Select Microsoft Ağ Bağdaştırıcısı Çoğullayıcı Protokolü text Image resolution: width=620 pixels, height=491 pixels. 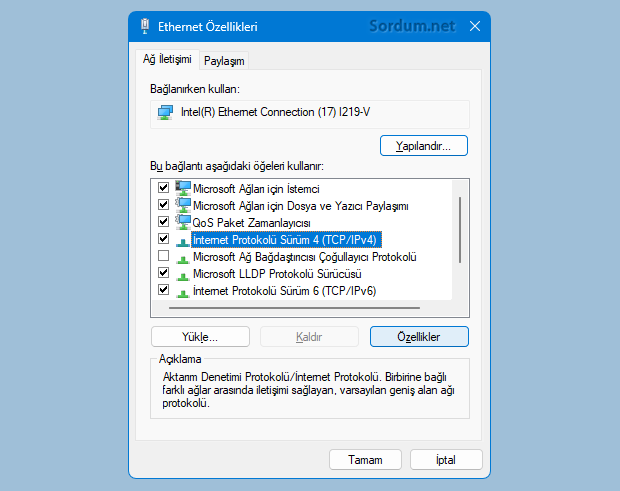pyautogui.click(x=304, y=257)
